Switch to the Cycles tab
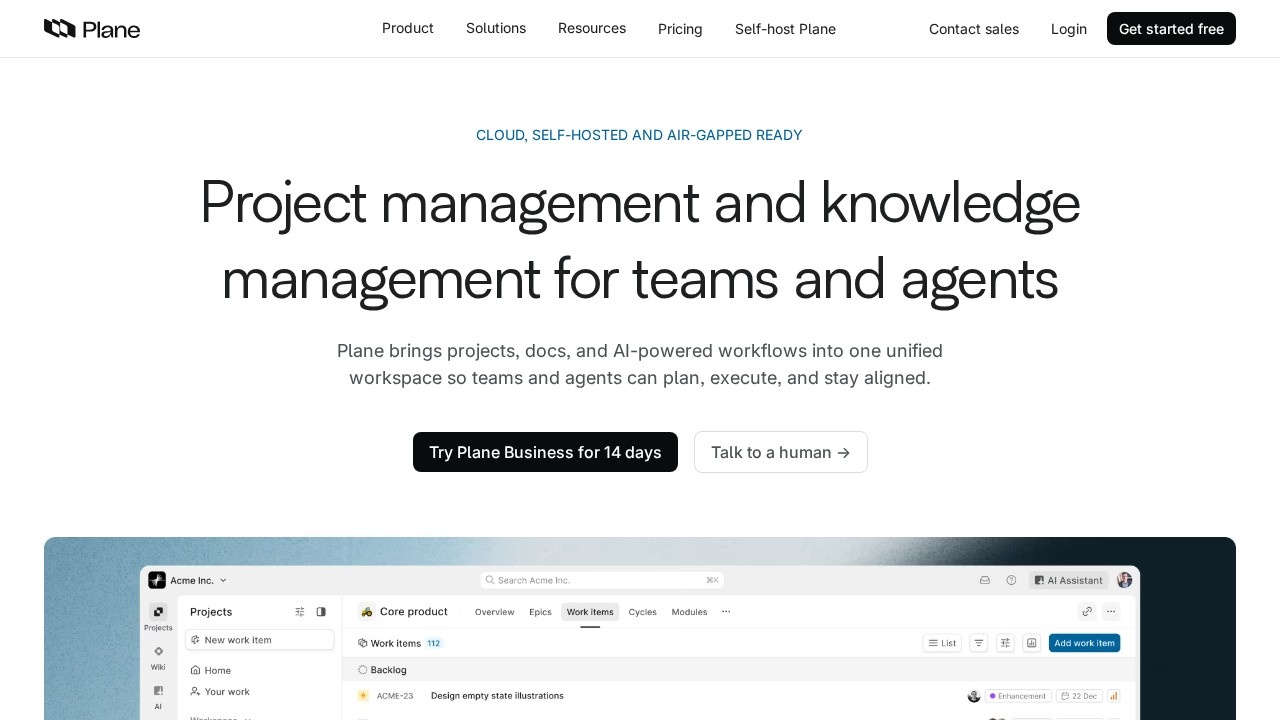This screenshot has width=1280, height=720. tap(642, 612)
